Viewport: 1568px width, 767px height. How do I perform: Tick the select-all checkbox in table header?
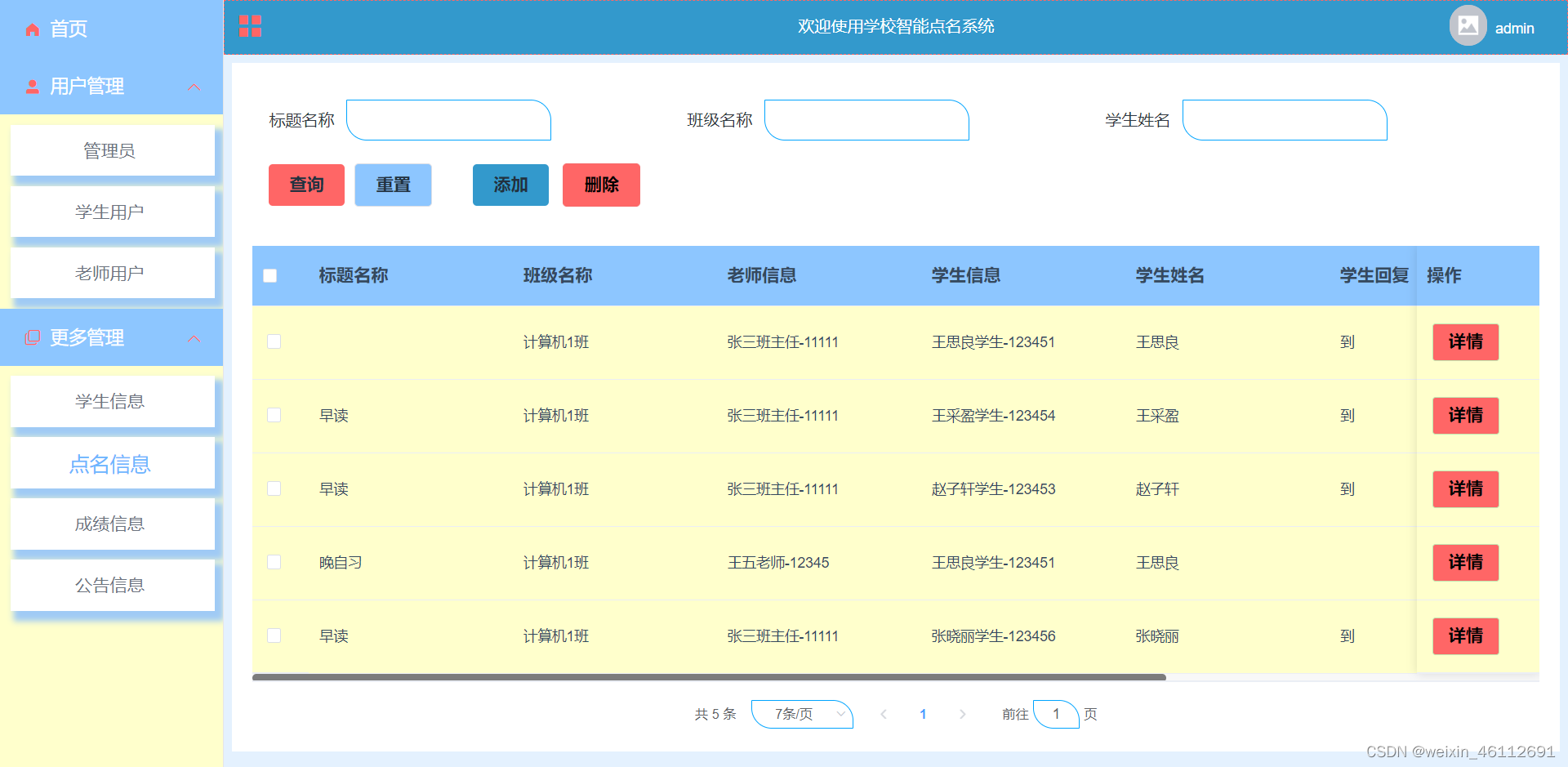pyautogui.click(x=270, y=276)
